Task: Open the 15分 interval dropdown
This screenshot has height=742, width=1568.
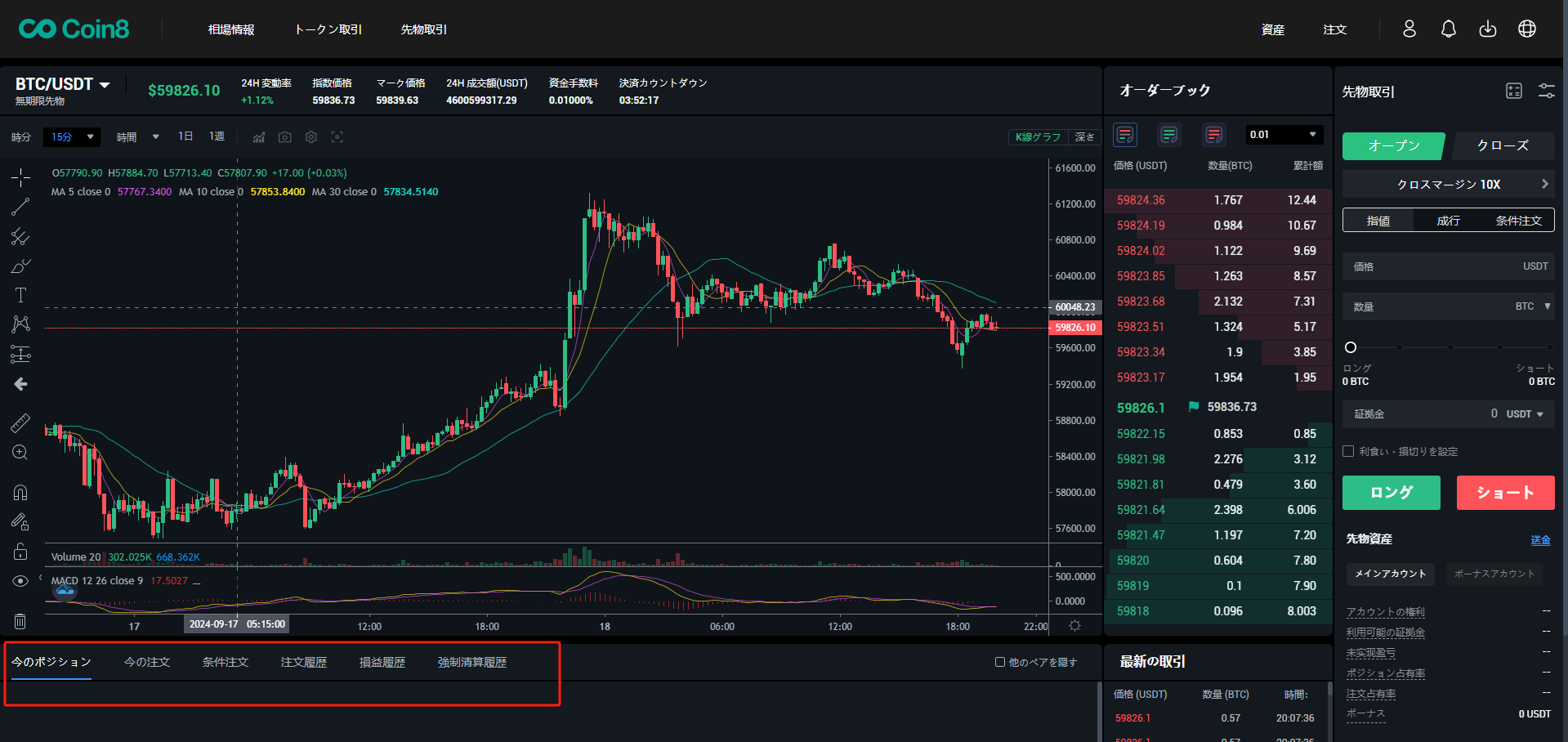Action: point(72,137)
